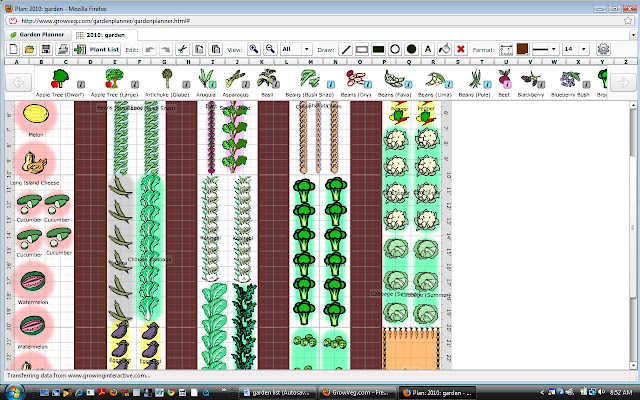The height and width of the screenshot is (400, 640).
Task: Delete selection with the red X
Action: pos(461,49)
